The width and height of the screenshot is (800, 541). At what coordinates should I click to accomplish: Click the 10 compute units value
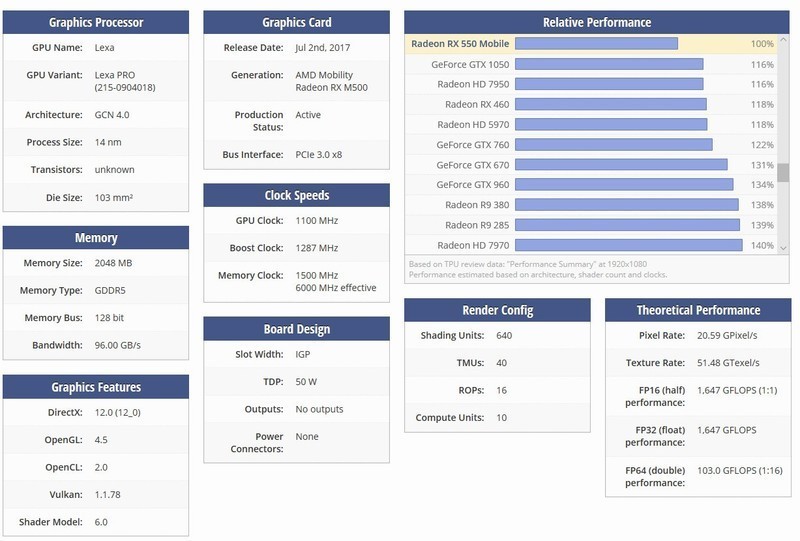[x=502, y=417]
